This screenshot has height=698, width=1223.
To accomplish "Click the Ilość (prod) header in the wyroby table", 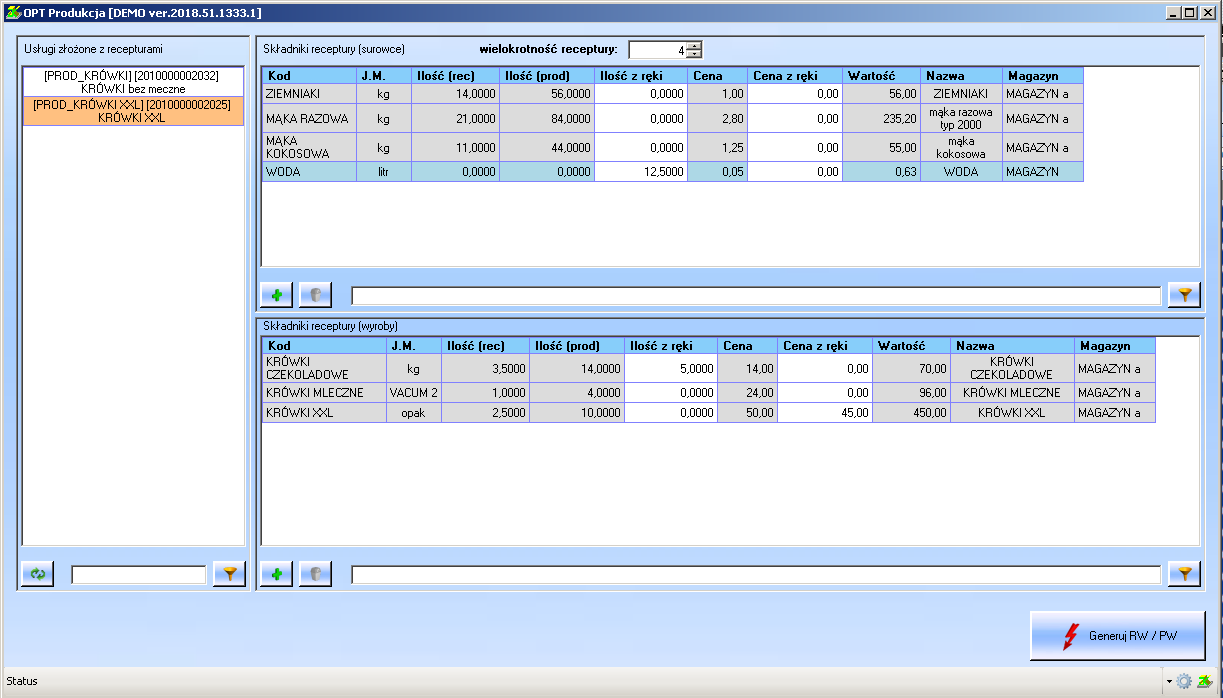I will pos(578,346).
